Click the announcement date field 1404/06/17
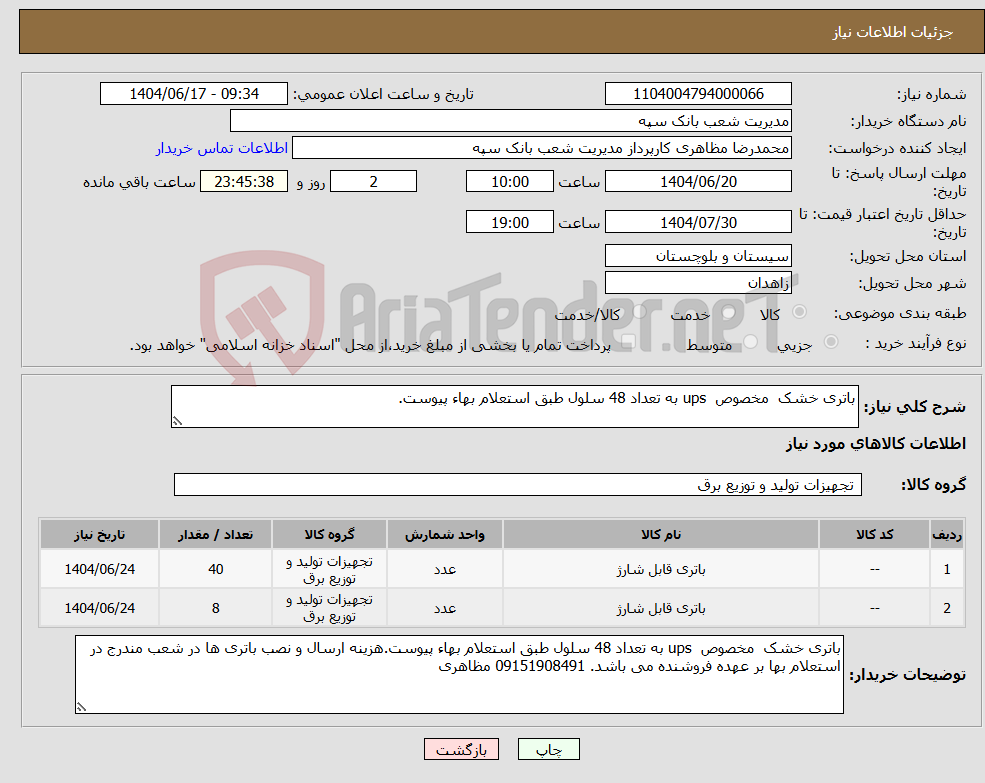This screenshot has height=783, width=985. [x=194, y=93]
